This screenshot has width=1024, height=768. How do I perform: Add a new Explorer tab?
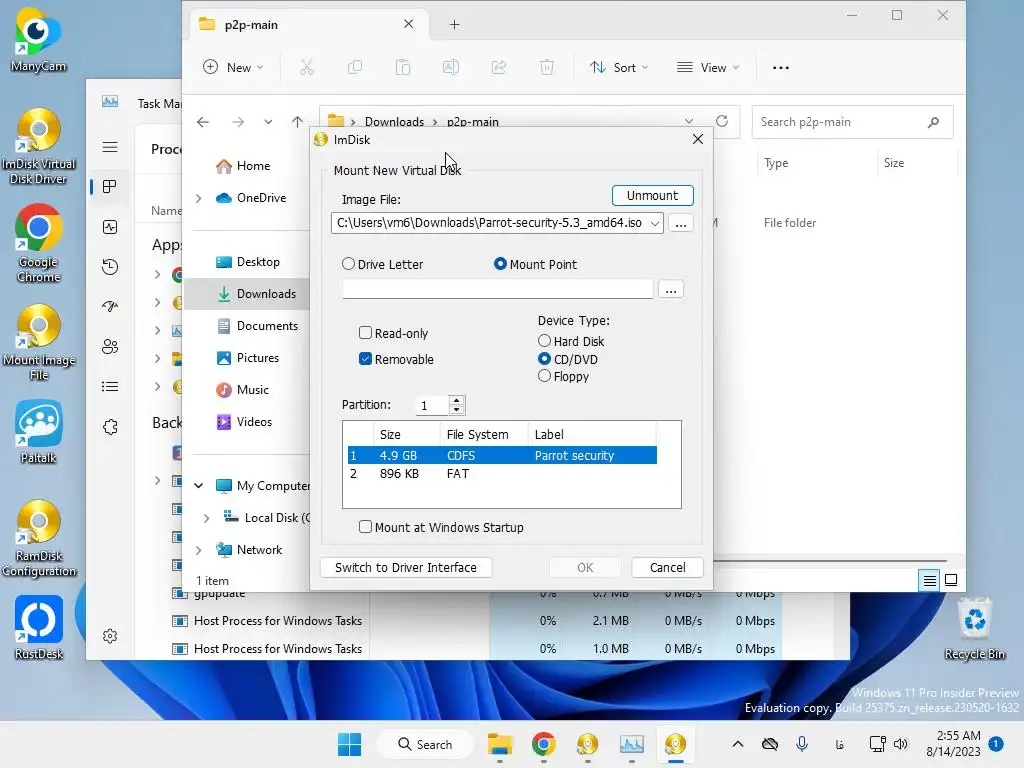[455, 25]
